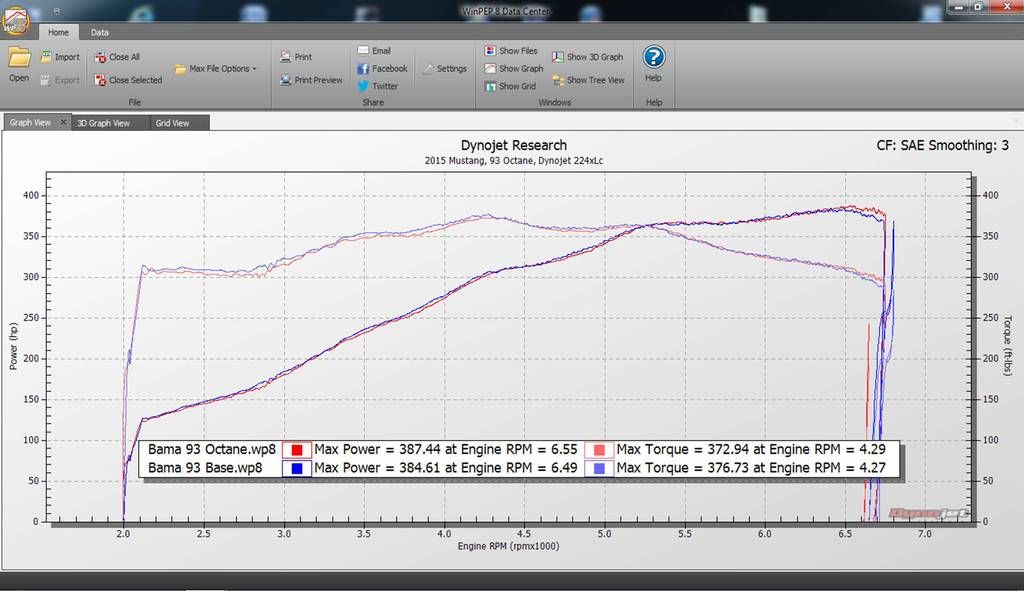Viewport: 1024px width, 591px height.
Task: Click the Print Preview label
Action: pos(318,80)
